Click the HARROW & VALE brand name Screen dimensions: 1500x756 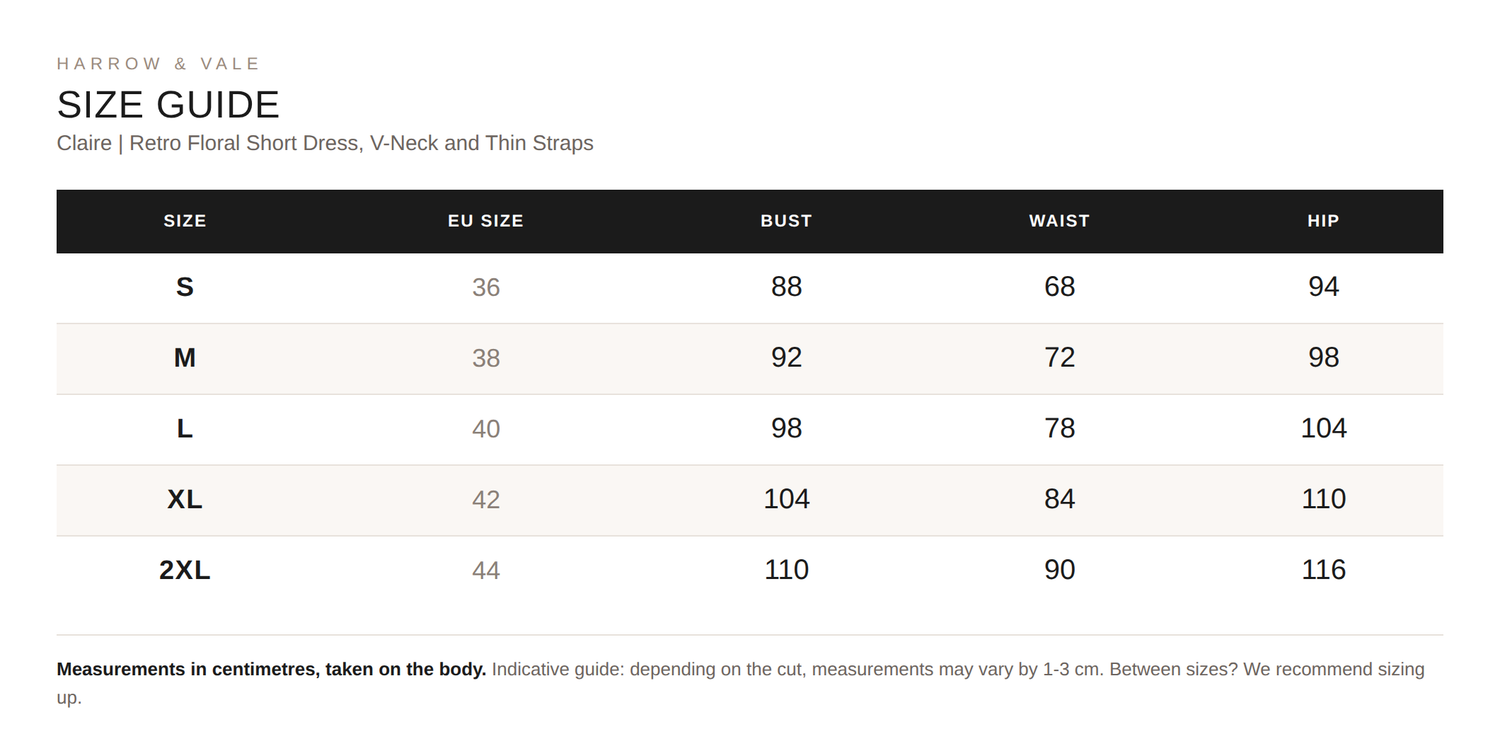[x=158, y=64]
